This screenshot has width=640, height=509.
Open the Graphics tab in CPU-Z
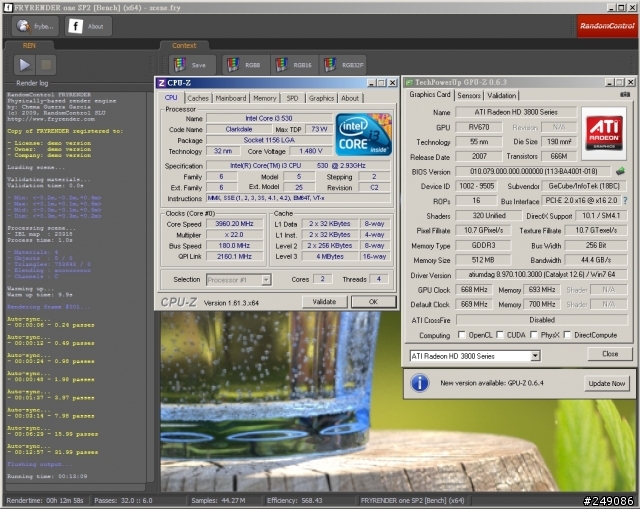click(x=321, y=98)
